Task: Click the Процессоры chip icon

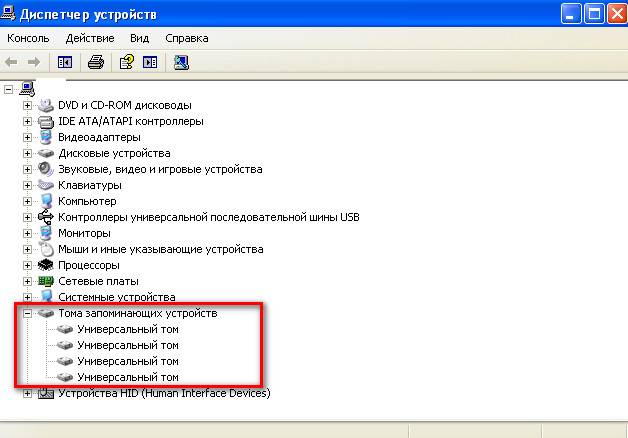Action: (x=46, y=265)
